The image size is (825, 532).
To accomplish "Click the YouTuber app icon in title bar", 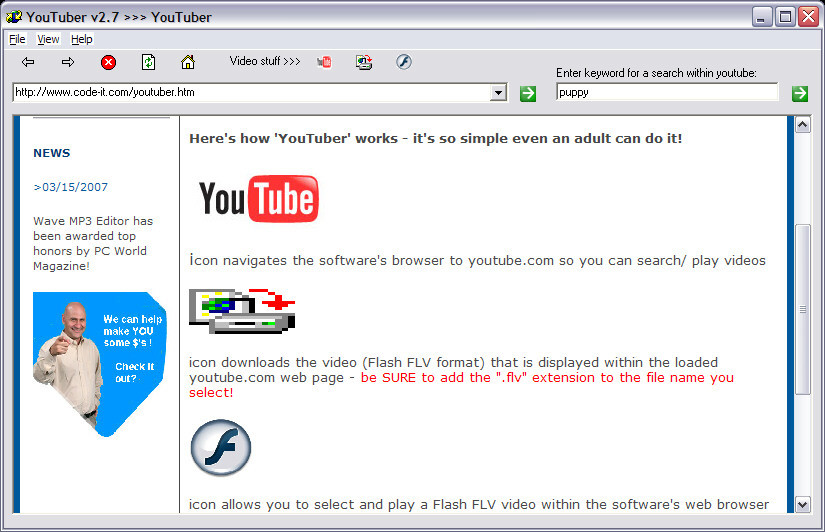I will (14, 17).
